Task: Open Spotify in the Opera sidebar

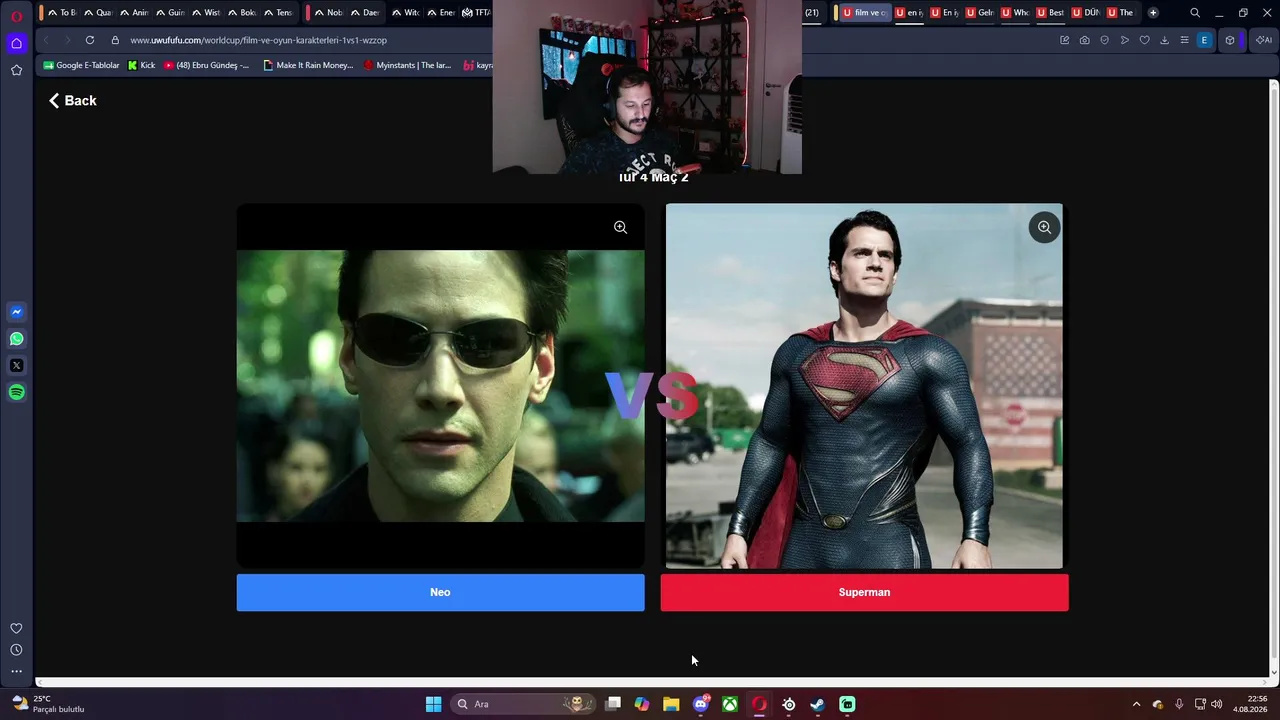Action: coord(17,392)
